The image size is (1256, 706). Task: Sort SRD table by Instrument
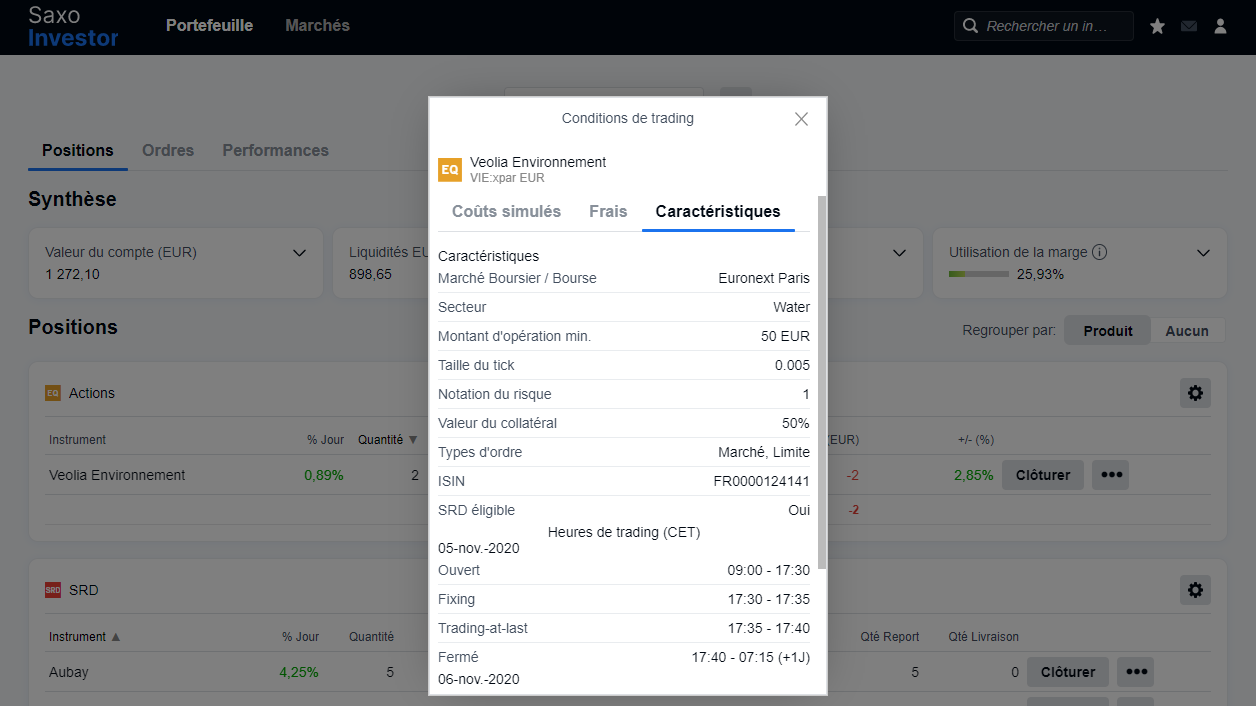tap(84, 636)
